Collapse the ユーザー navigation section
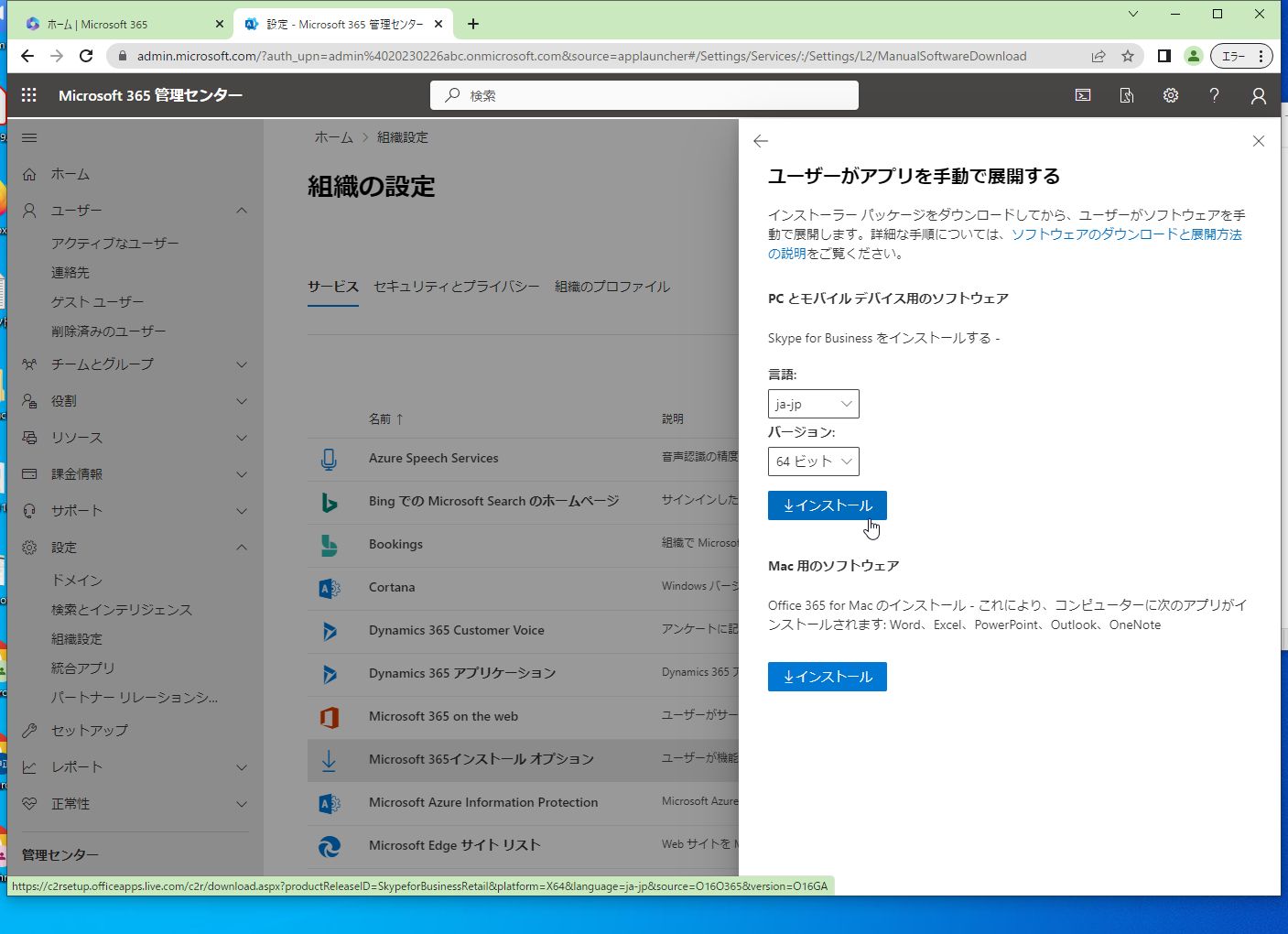The width and height of the screenshot is (1288, 934). [x=242, y=211]
